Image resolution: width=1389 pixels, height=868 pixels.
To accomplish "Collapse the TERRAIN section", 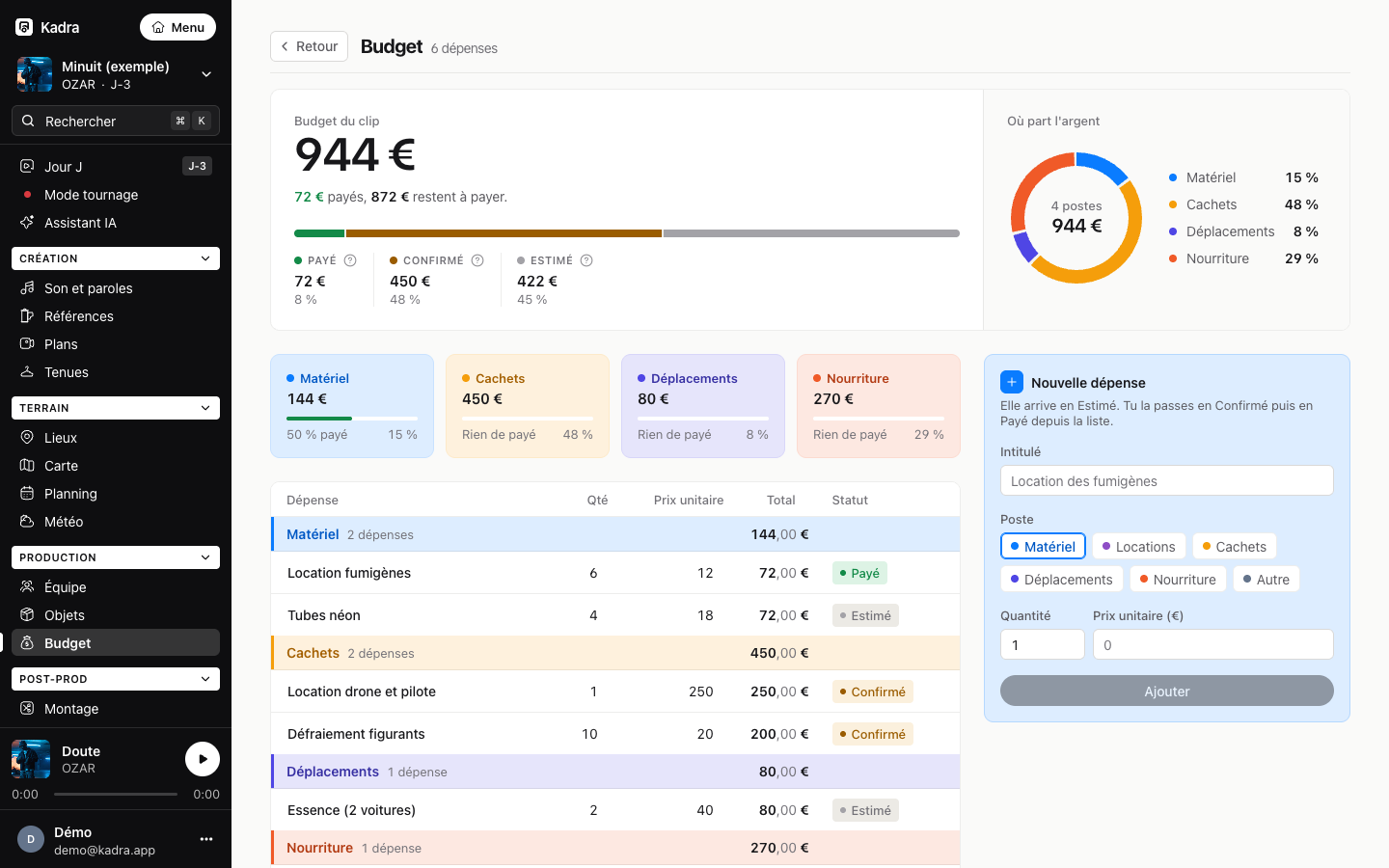I will (116, 408).
